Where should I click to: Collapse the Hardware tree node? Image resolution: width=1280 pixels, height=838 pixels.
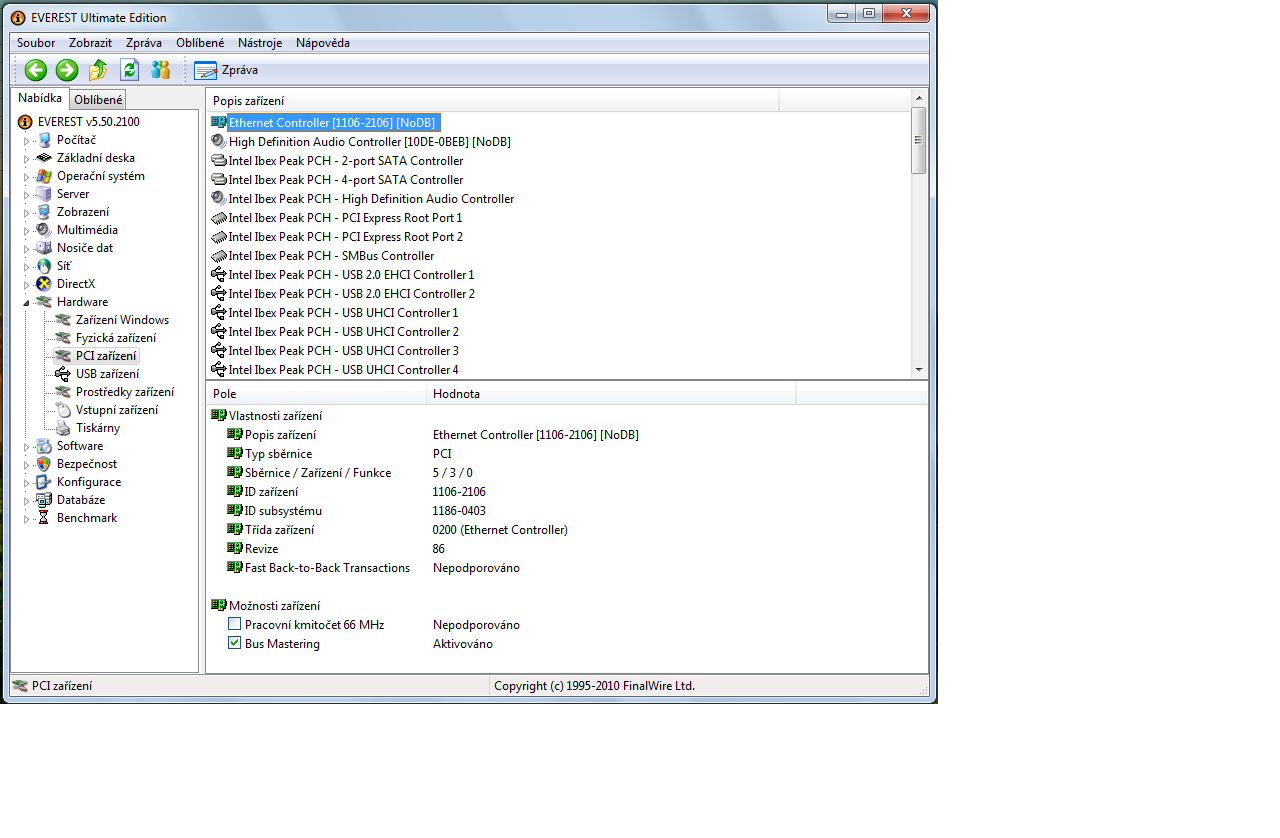[x=27, y=302]
